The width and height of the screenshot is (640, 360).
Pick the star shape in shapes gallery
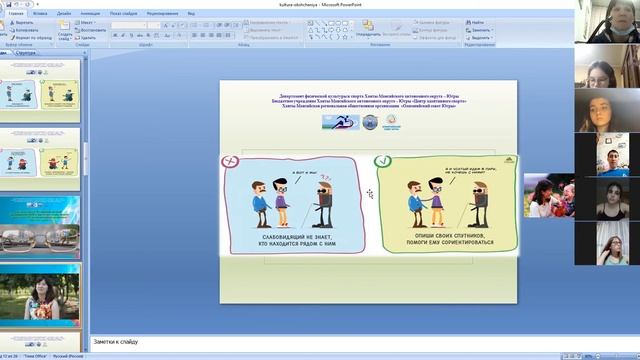tap(344, 37)
